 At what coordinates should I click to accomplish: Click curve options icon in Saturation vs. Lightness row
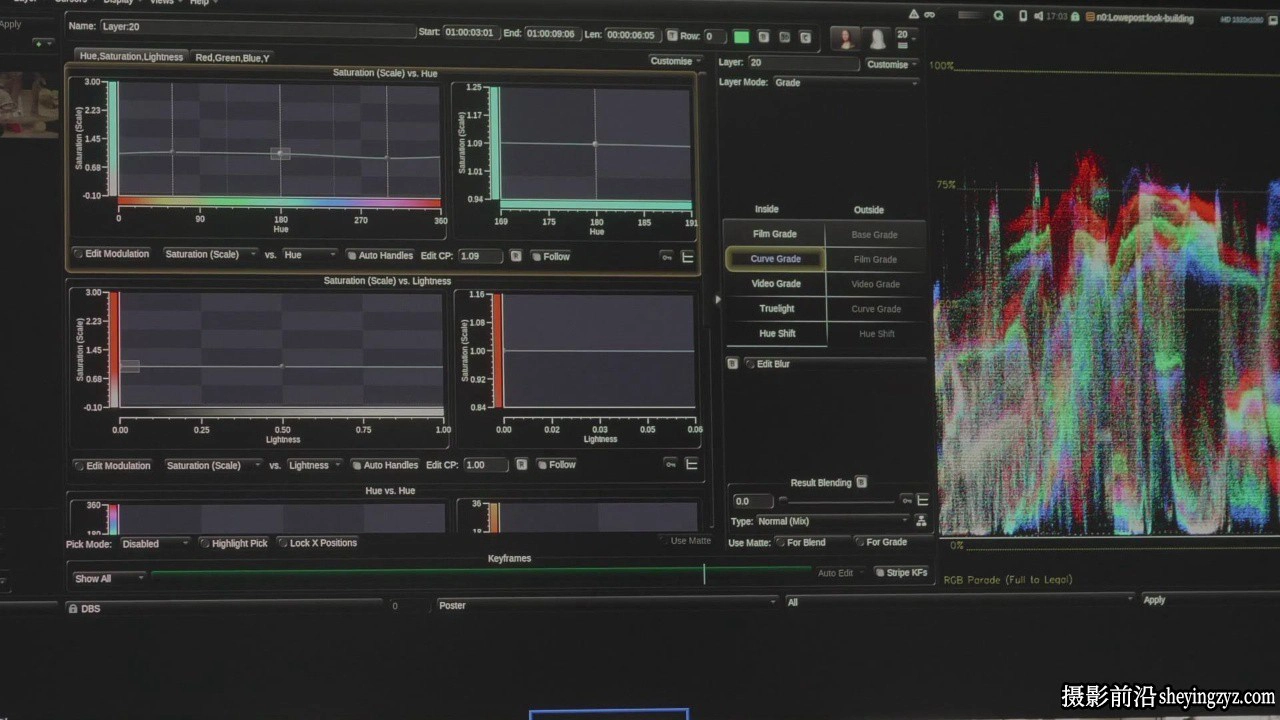coord(691,464)
